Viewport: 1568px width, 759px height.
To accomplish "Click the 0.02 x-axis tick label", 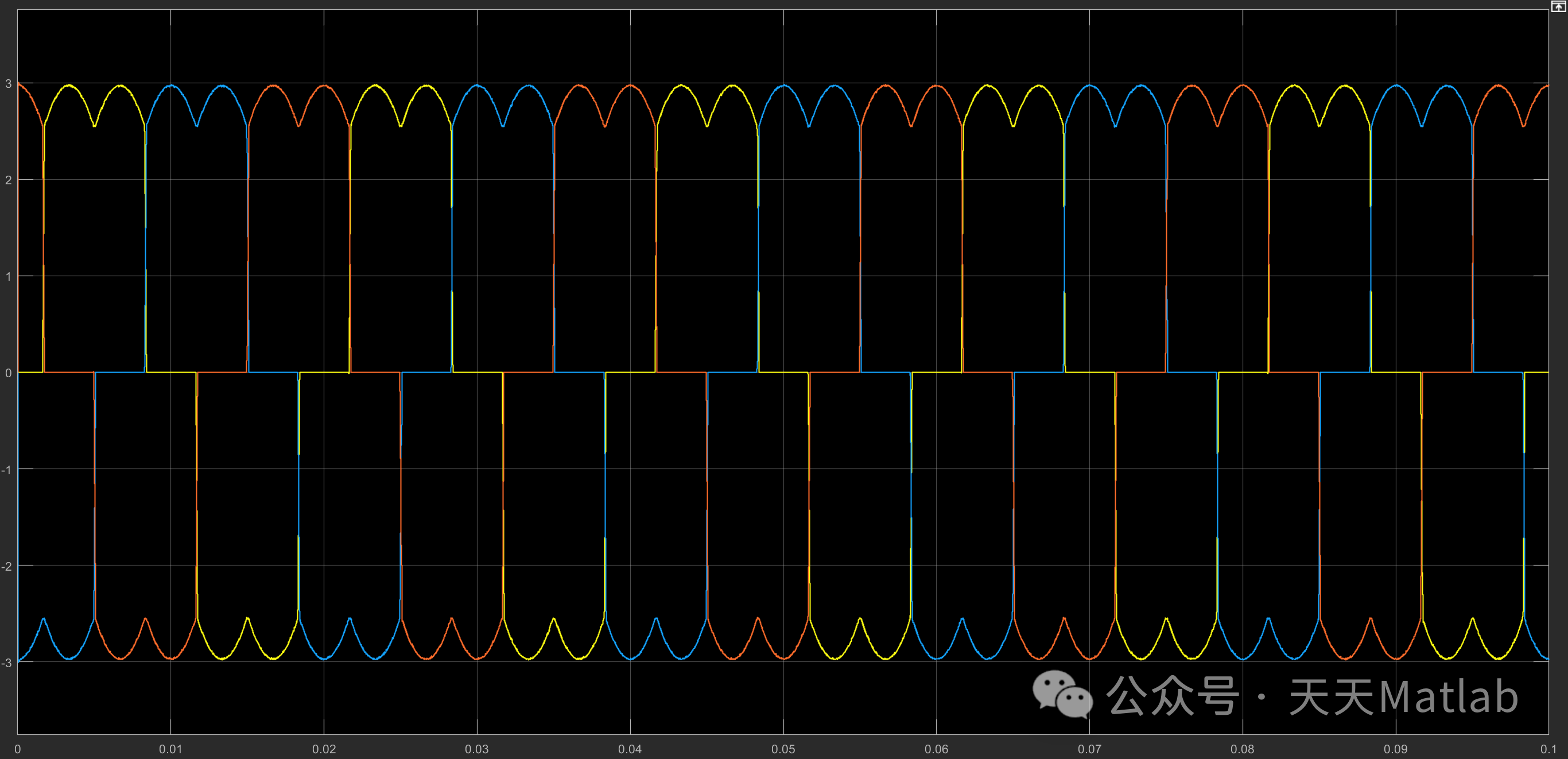I will click(324, 749).
